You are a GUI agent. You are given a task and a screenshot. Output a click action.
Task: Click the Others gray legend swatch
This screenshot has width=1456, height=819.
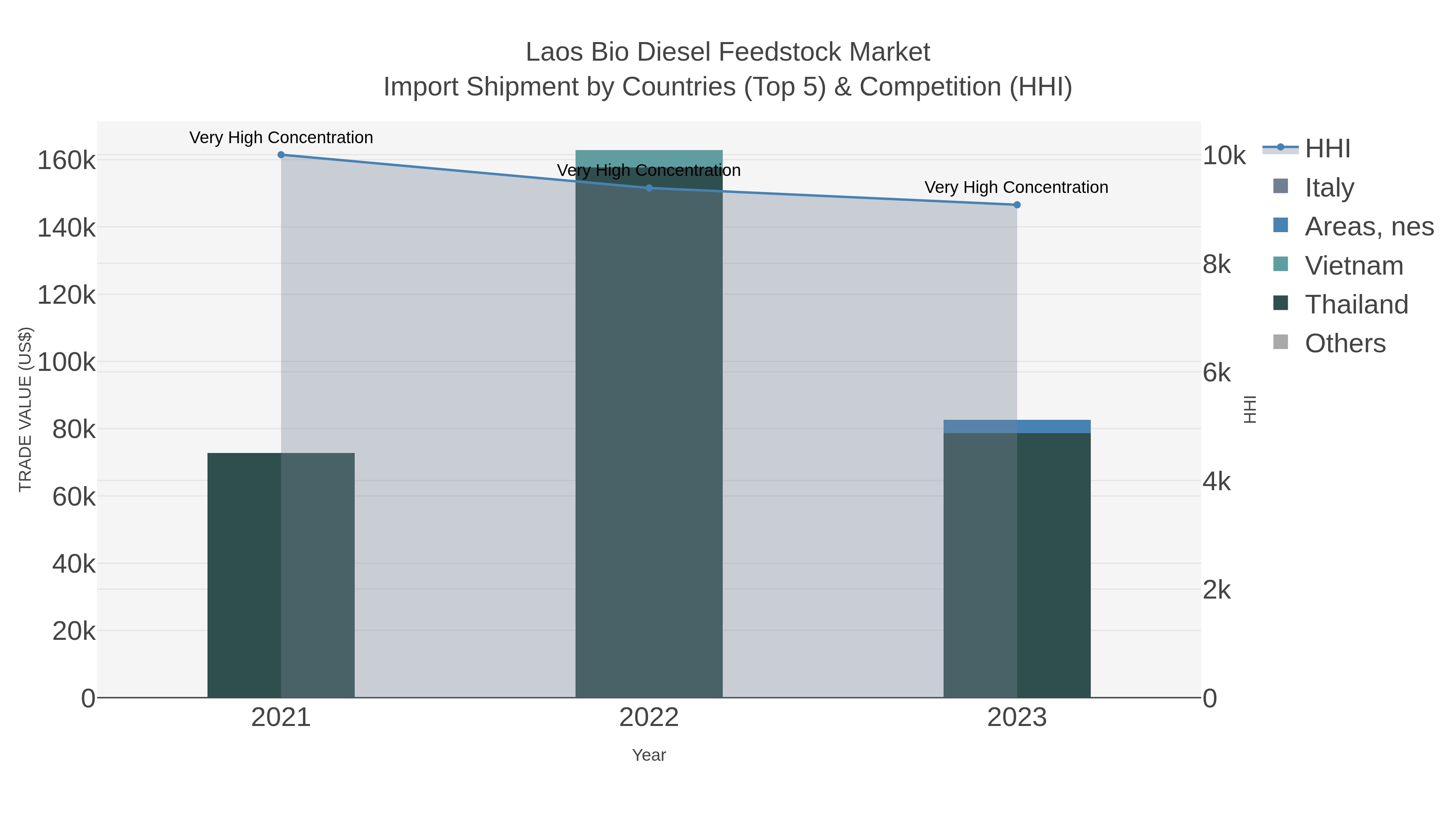pyautogui.click(x=1281, y=342)
